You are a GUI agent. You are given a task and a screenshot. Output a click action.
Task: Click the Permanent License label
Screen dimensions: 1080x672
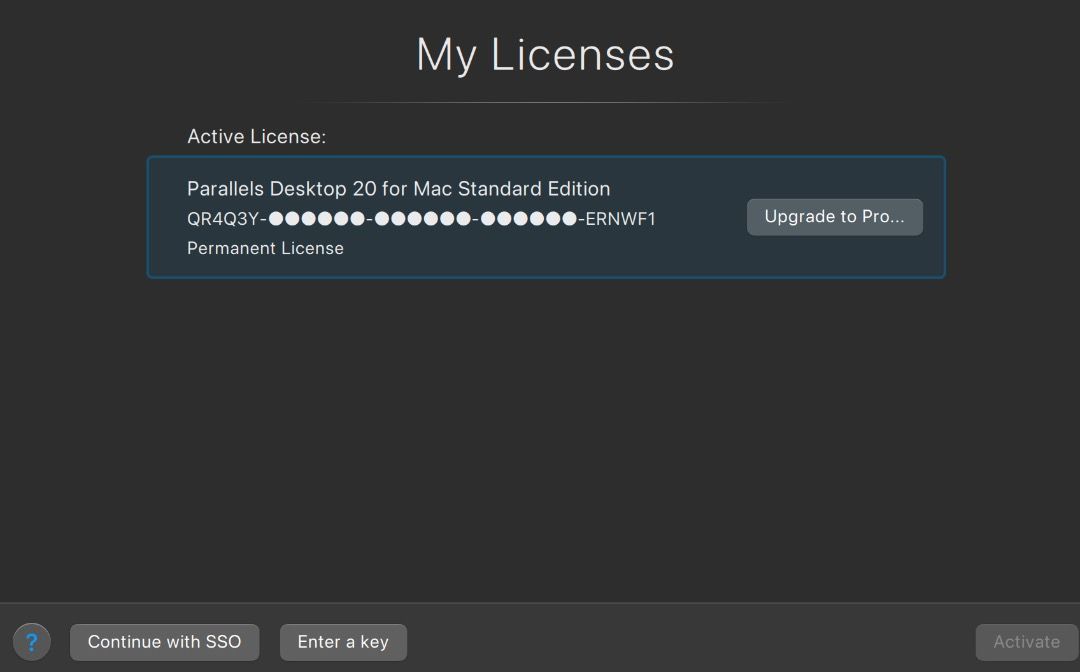[265, 248]
